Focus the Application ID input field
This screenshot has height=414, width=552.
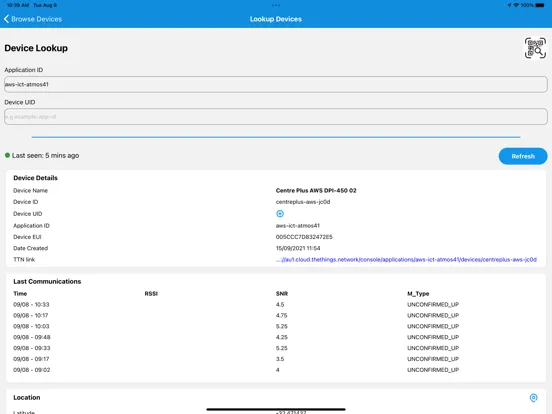(x=276, y=84)
